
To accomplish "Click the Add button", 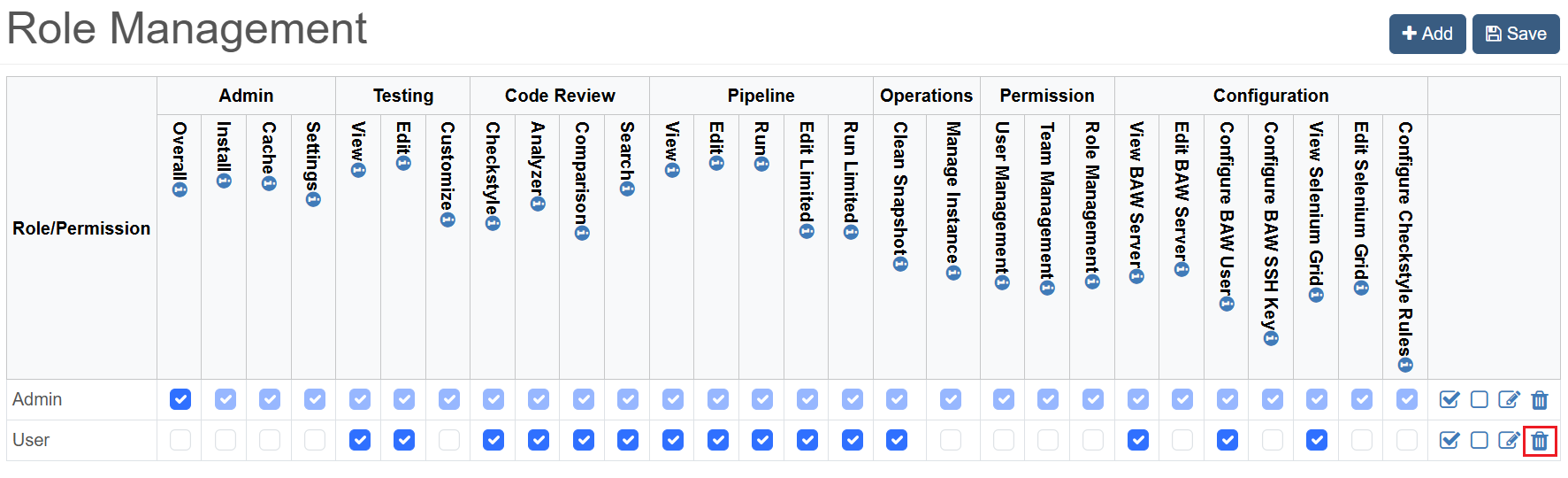I will (x=1427, y=34).
